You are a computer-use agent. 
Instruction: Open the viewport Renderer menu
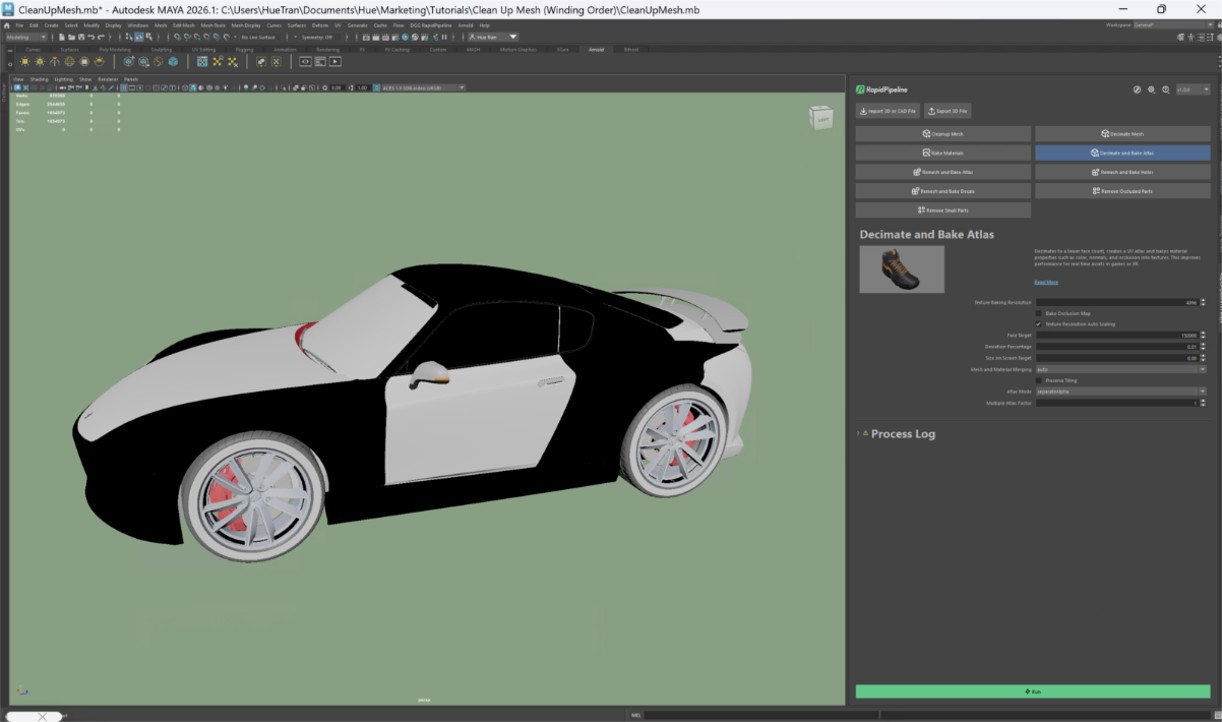(x=108, y=79)
